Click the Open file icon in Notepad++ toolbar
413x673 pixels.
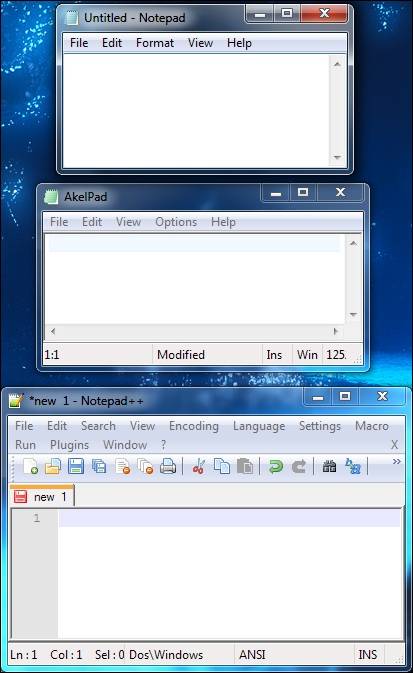(x=53, y=466)
